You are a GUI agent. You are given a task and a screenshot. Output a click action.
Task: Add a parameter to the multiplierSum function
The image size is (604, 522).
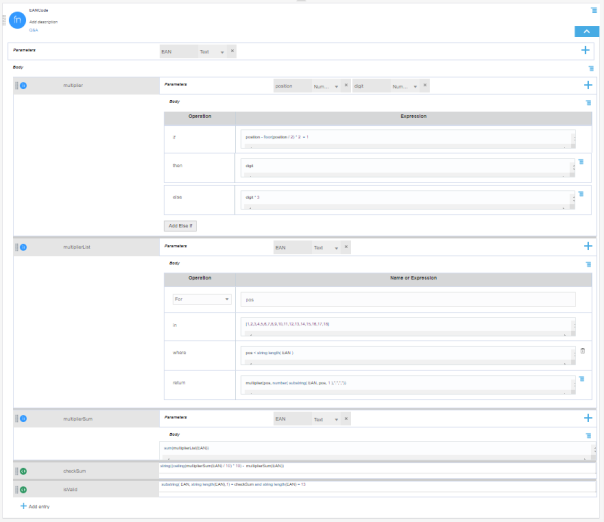pyautogui.click(x=588, y=418)
